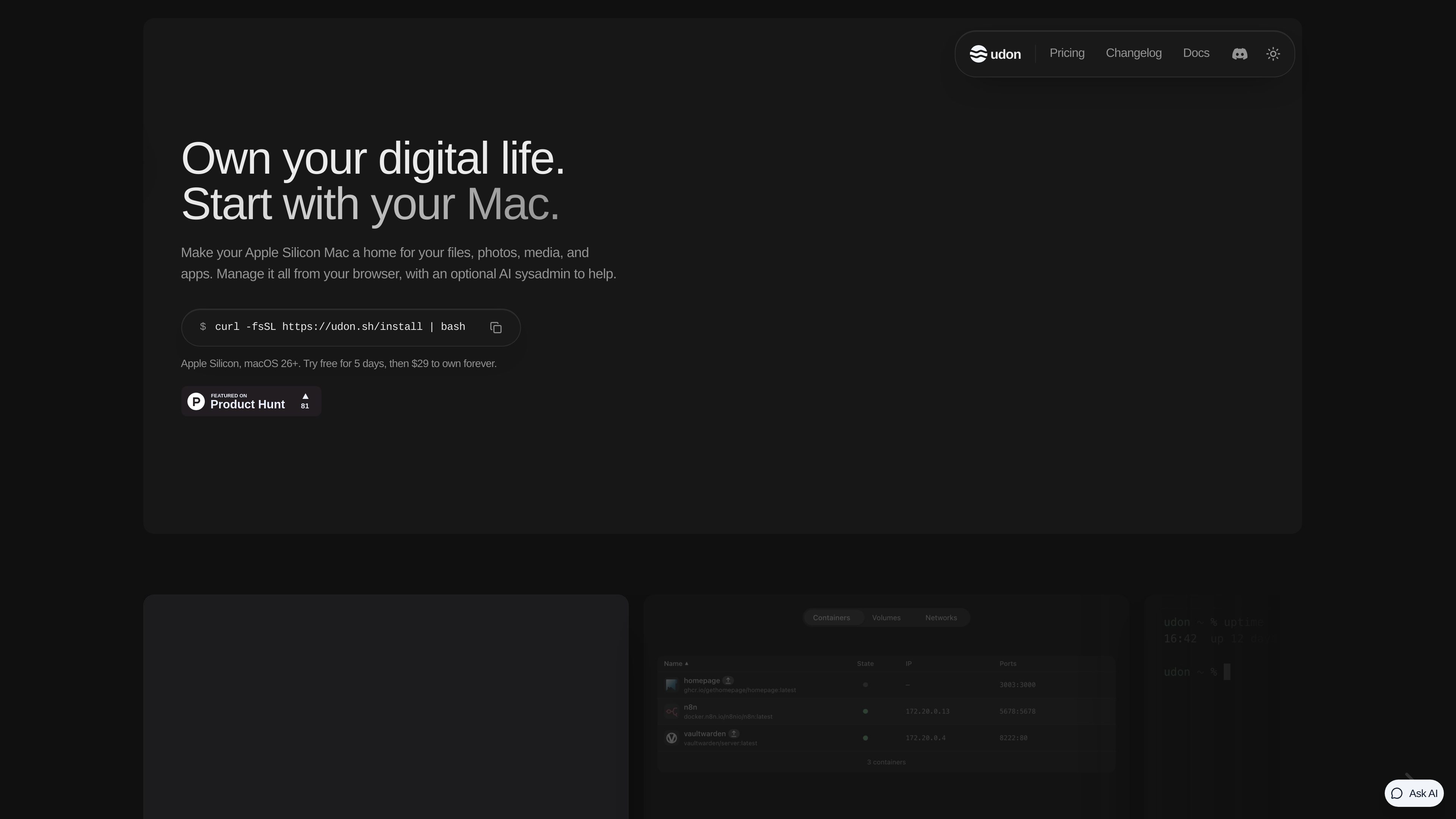This screenshot has width=1456, height=819.
Task: Click IP address 172.20.0.13
Action: (927, 712)
